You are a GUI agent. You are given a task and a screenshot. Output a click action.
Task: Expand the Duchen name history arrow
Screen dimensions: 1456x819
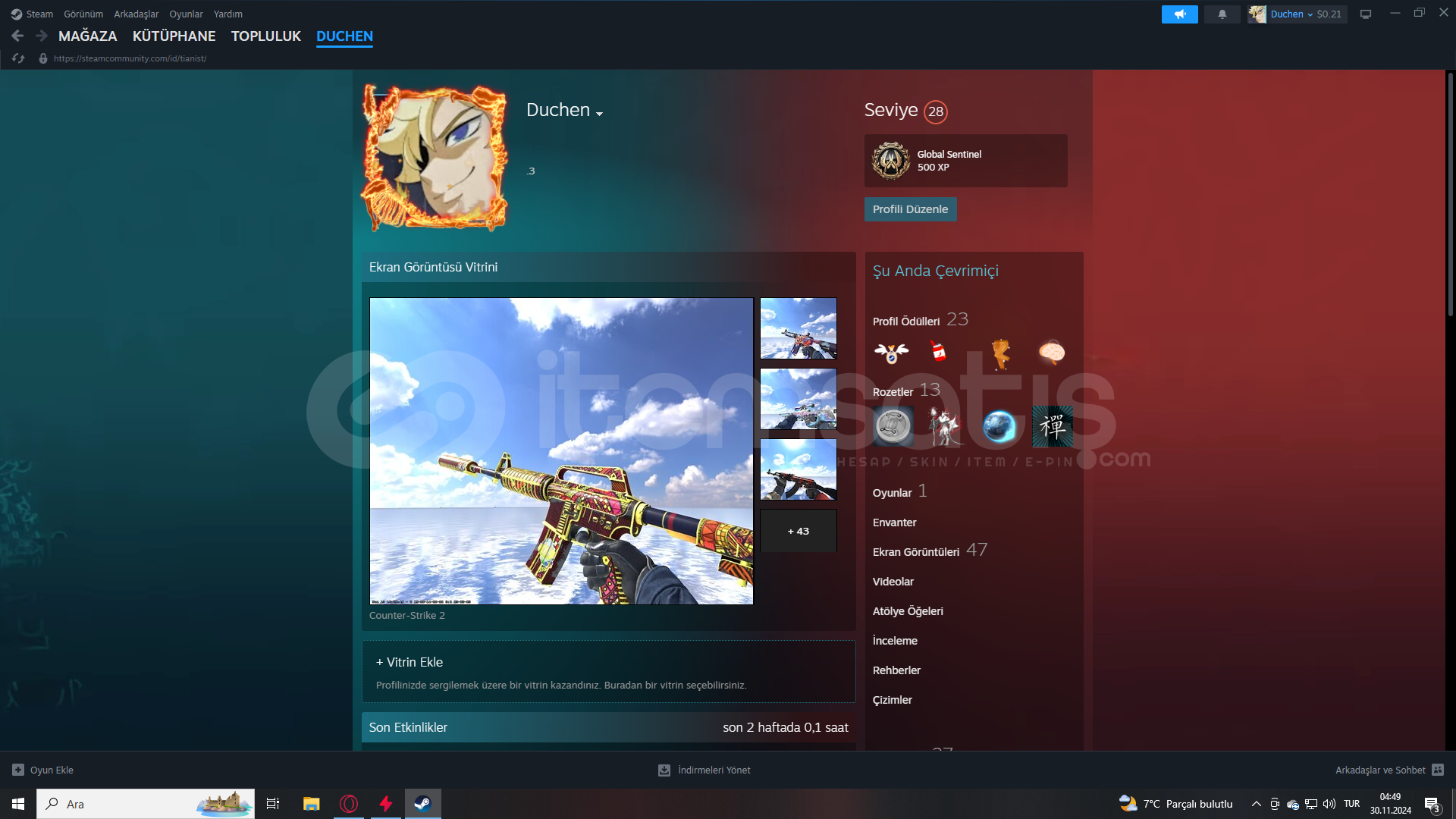[600, 114]
